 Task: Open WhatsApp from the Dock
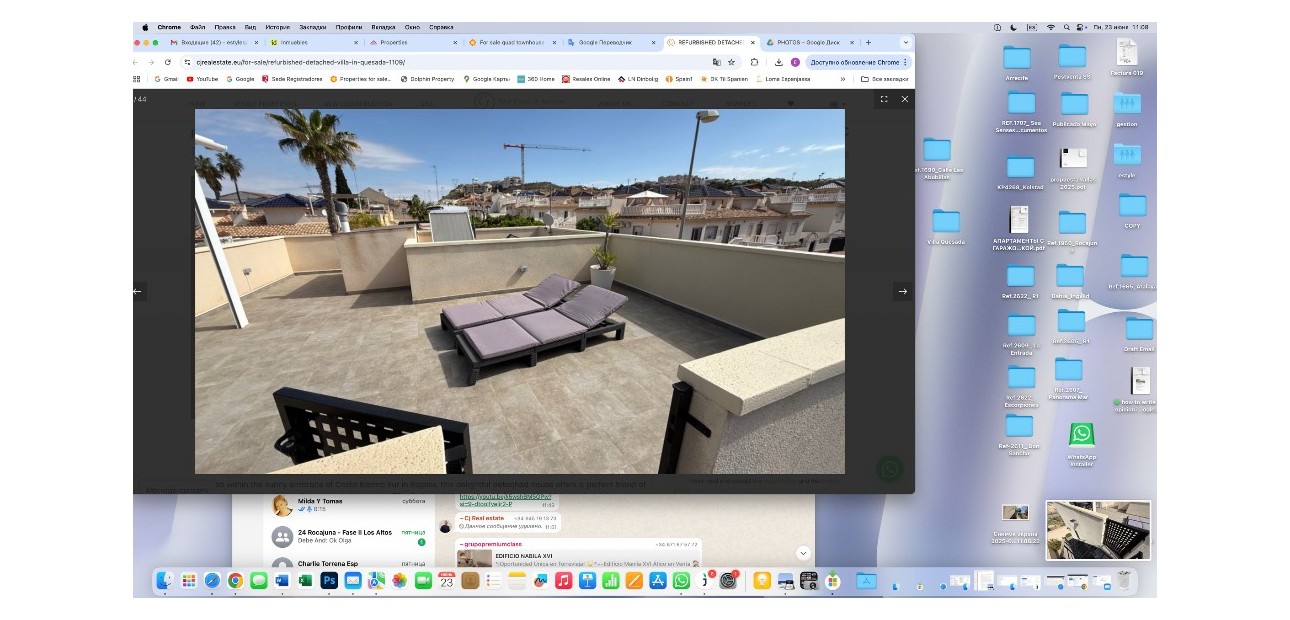[681, 580]
